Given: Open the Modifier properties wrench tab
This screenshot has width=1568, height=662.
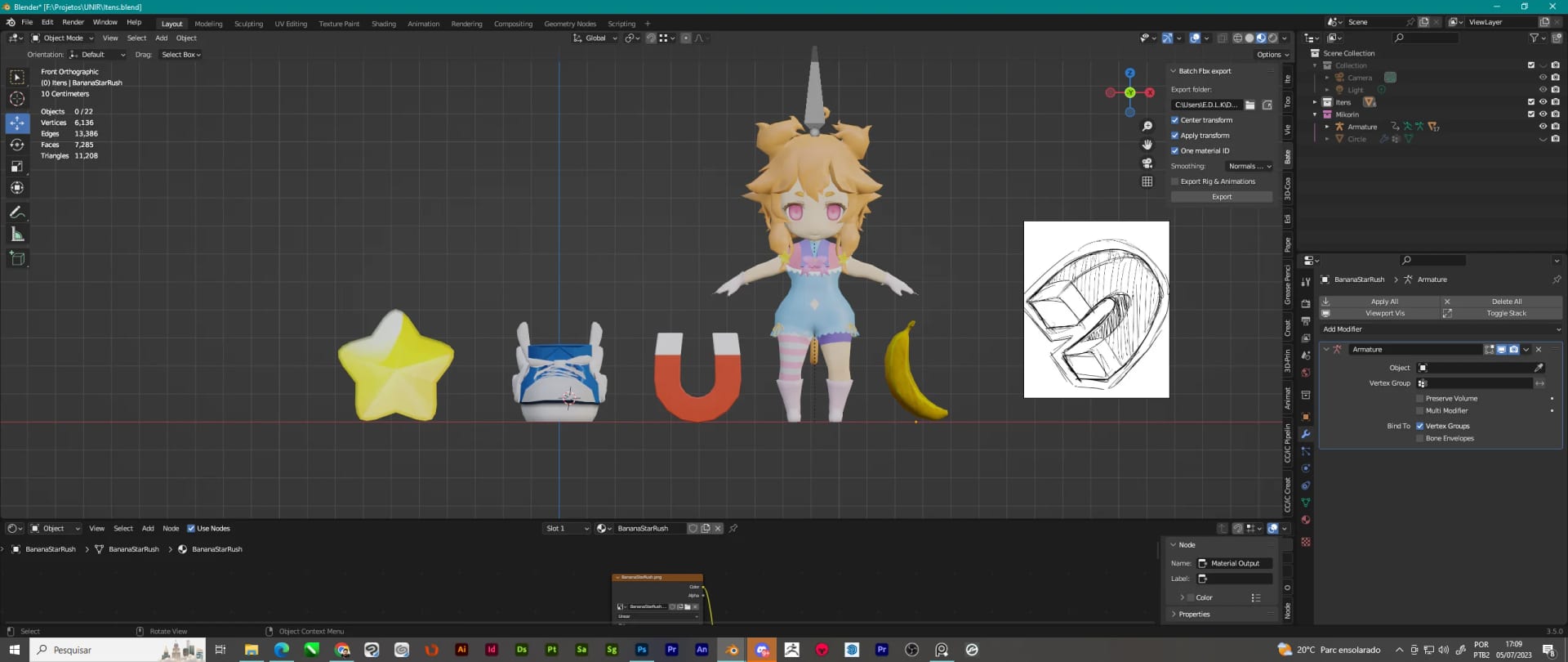Looking at the screenshot, I should [1306, 434].
